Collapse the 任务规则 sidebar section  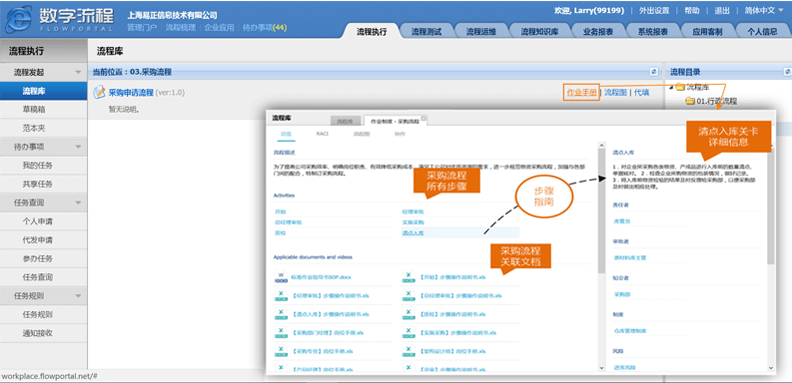click(x=78, y=296)
